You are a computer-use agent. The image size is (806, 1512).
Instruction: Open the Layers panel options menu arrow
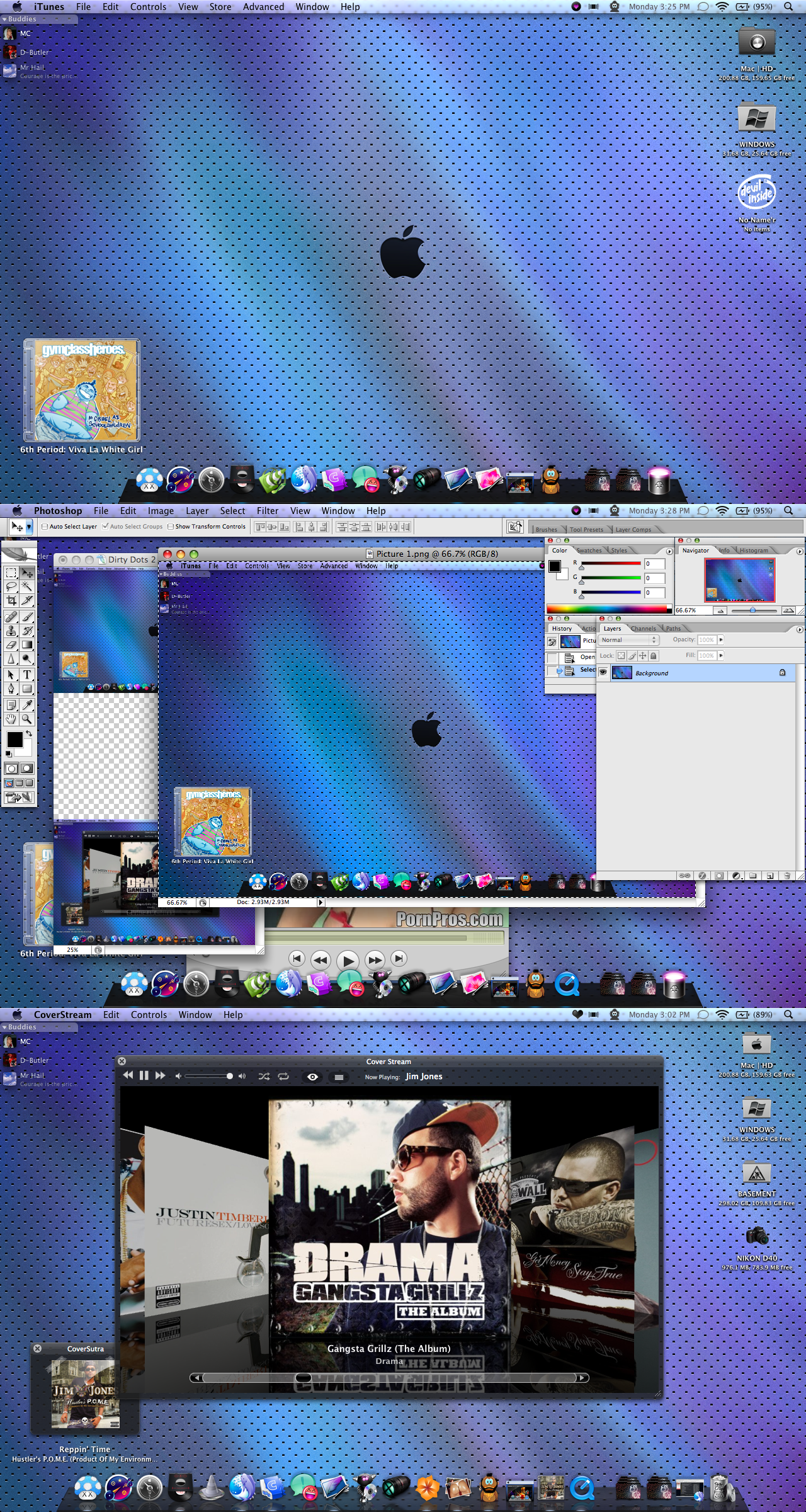click(x=800, y=629)
